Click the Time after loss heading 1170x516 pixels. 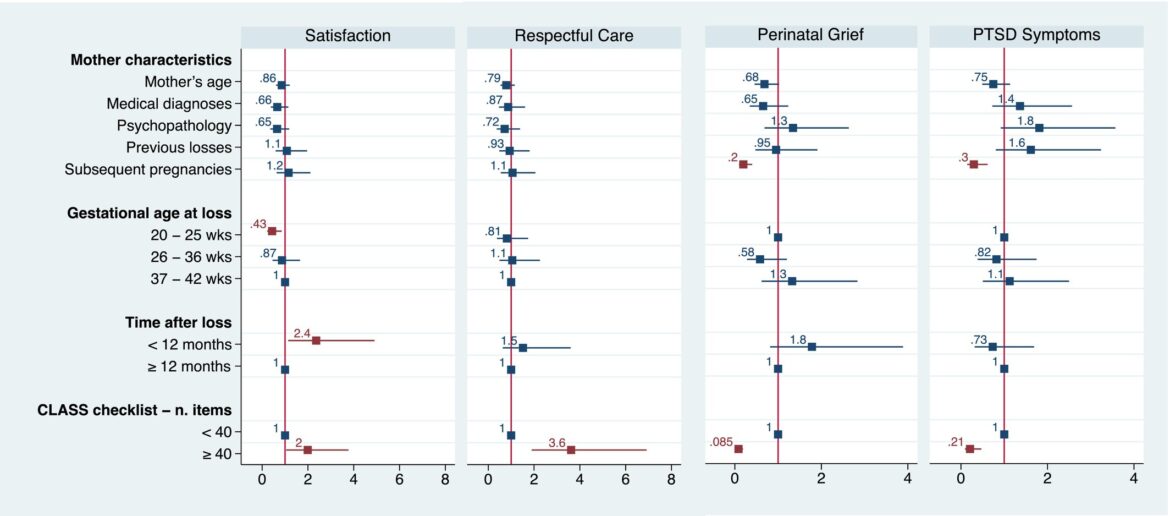point(178,322)
